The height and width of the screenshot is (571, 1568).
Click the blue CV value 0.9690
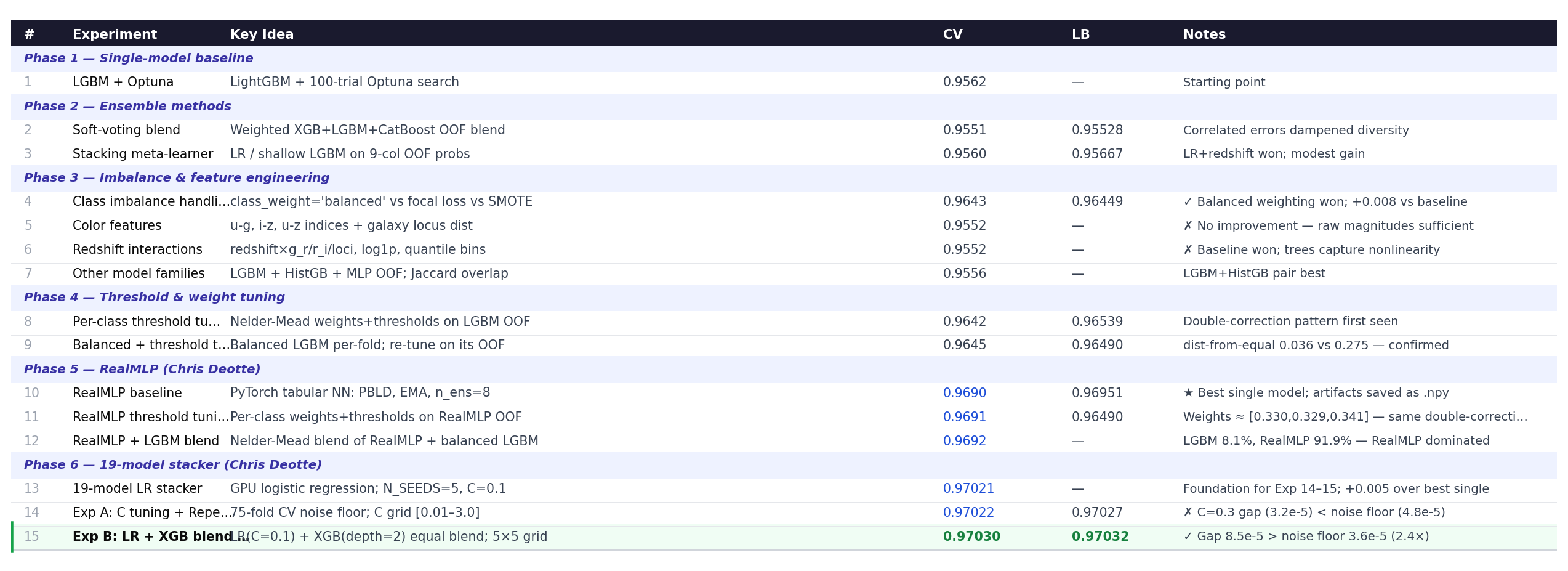965,393
